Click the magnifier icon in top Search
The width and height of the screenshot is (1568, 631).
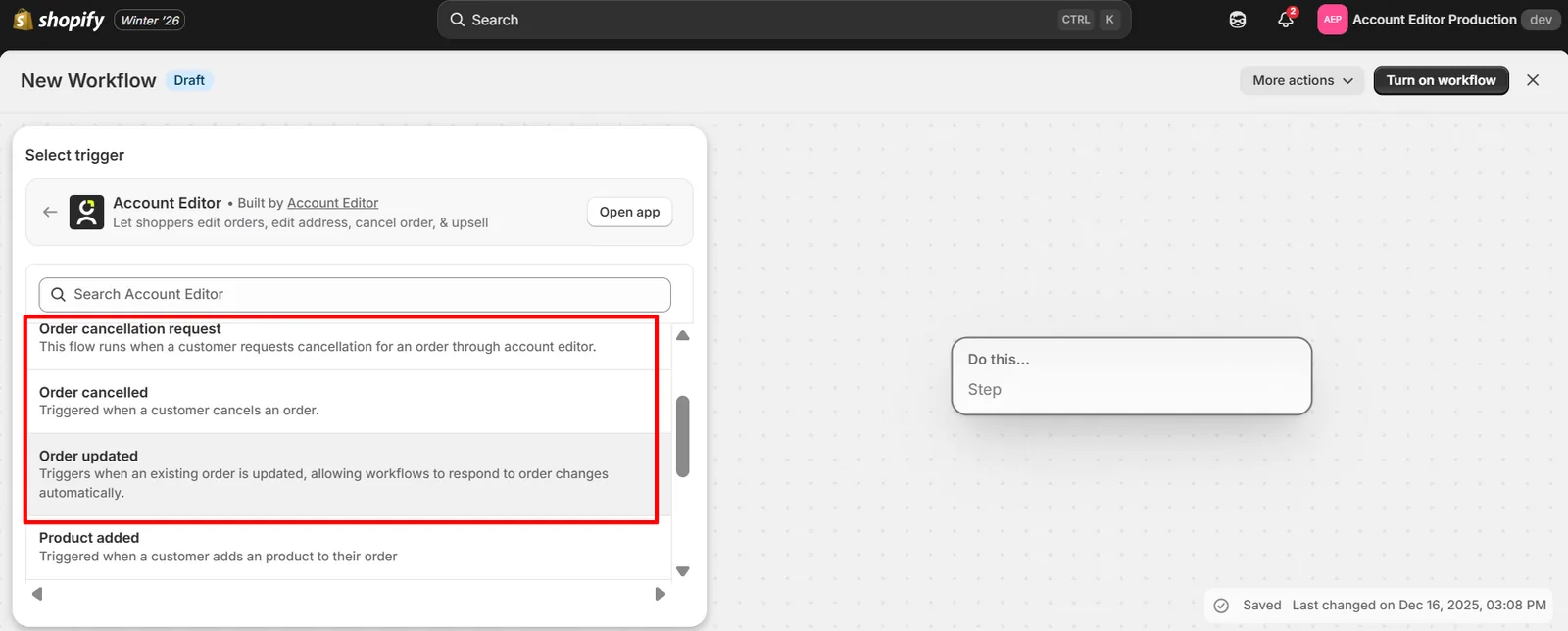(457, 20)
